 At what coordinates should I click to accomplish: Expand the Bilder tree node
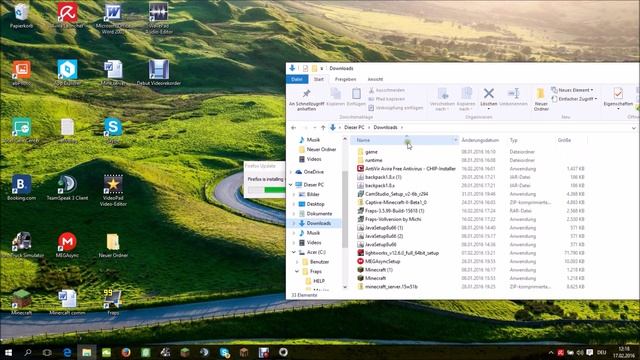pos(293,195)
